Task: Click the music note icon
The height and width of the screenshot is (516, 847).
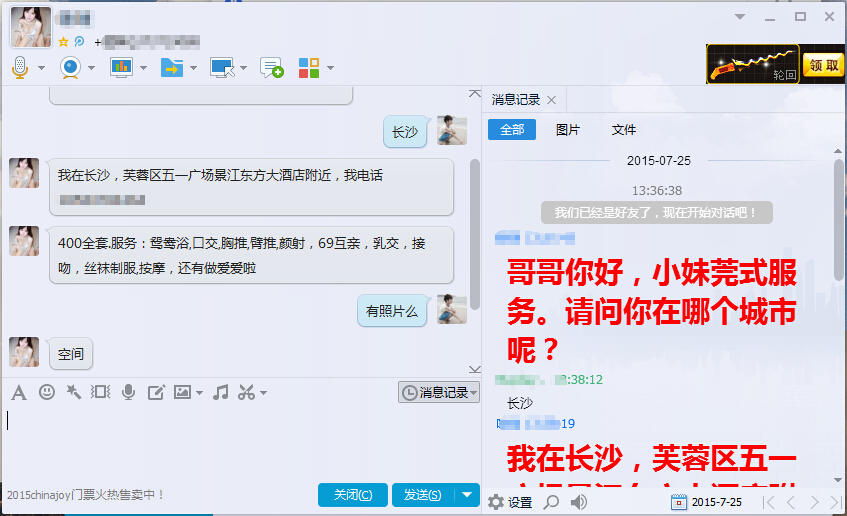Action: (x=220, y=392)
